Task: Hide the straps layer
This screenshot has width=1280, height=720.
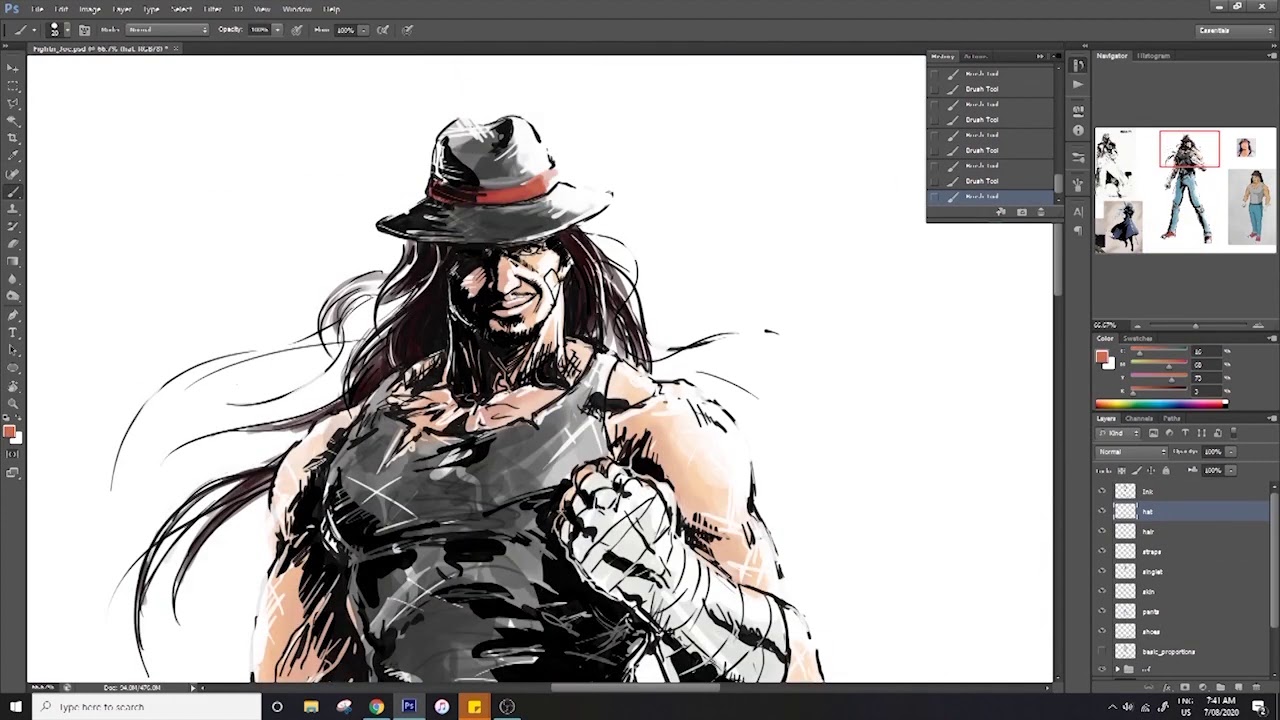Action: [x=1102, y=551]
